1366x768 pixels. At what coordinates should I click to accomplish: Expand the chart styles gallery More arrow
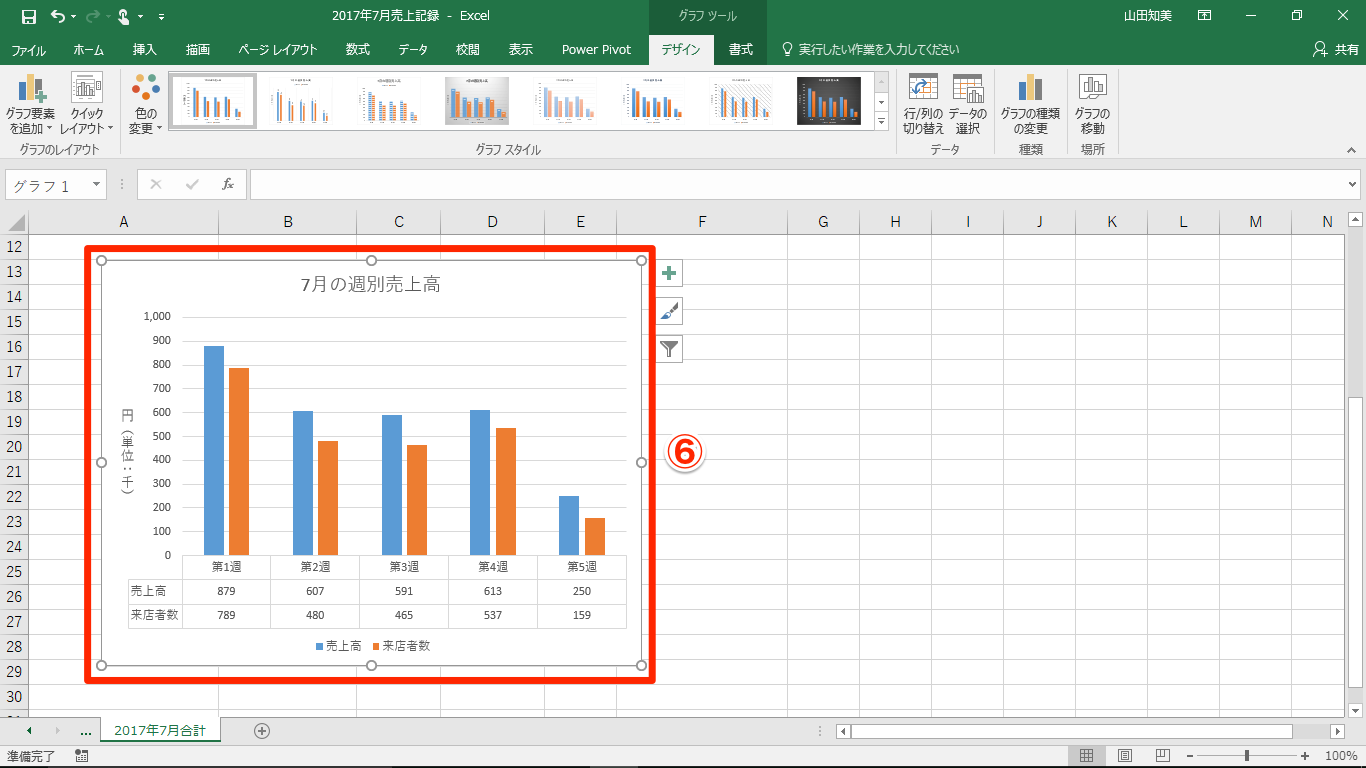[x=881, y=121]
